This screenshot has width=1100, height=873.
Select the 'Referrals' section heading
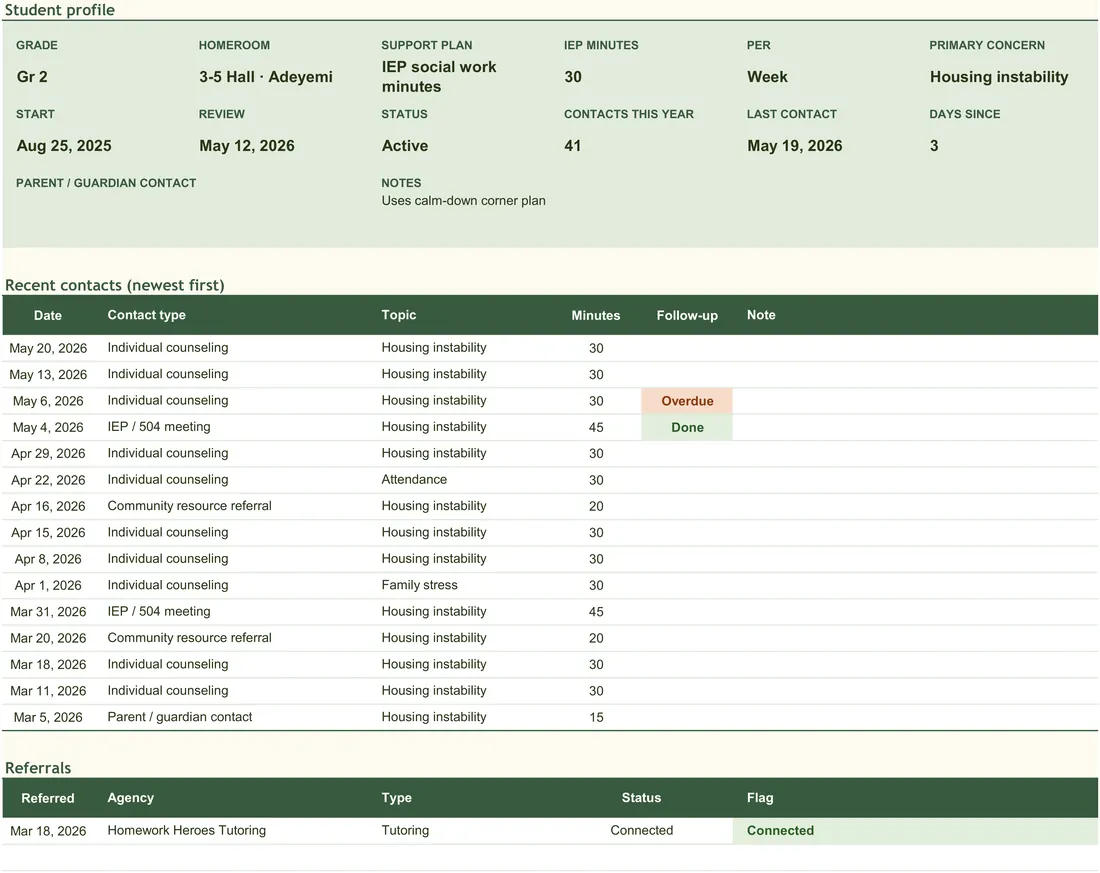[38, 768]
